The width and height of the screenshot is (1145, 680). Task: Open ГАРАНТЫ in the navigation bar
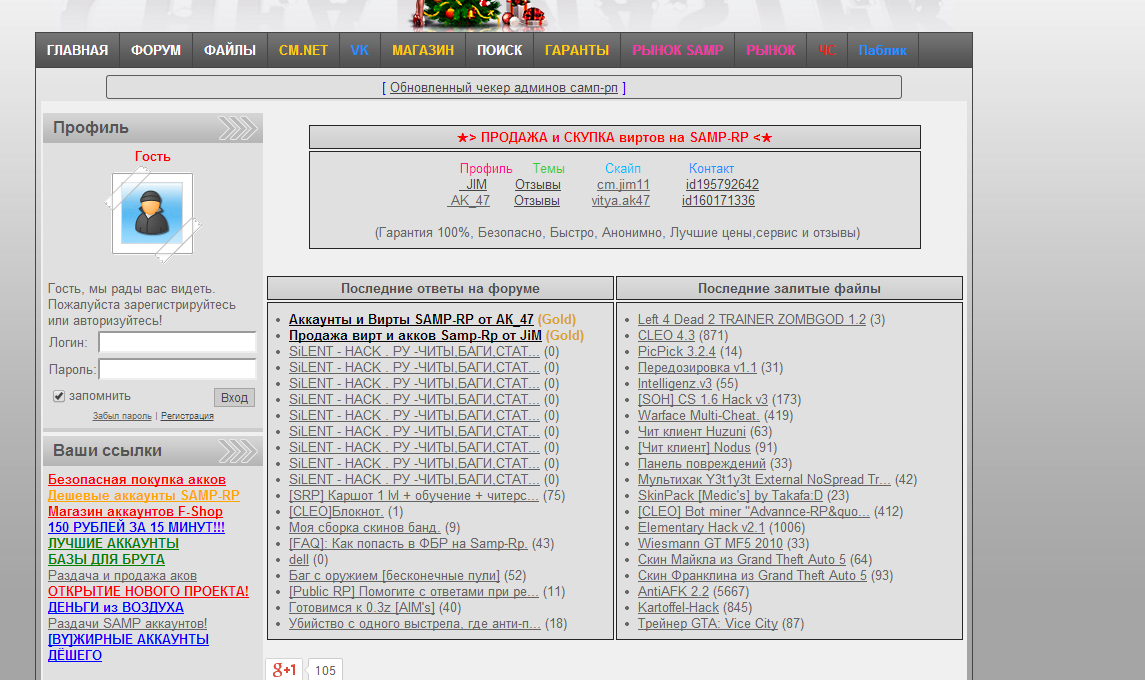(x=577, y=50)
